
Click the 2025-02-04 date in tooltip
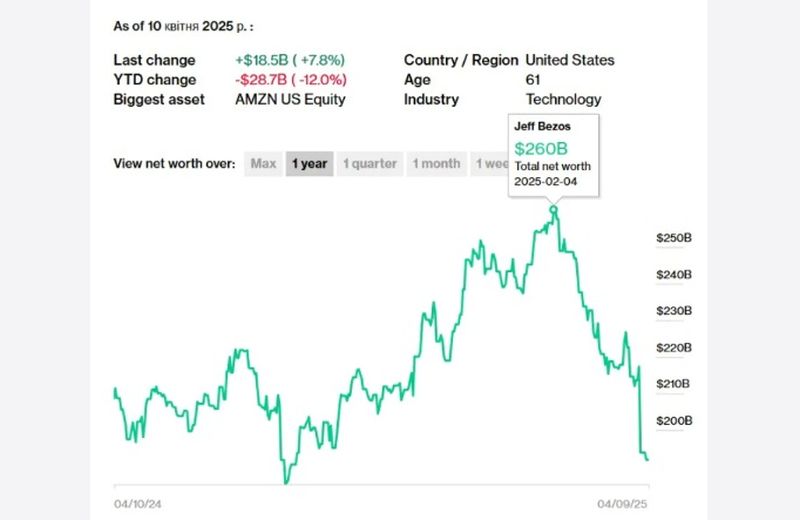tap(547, 182)
